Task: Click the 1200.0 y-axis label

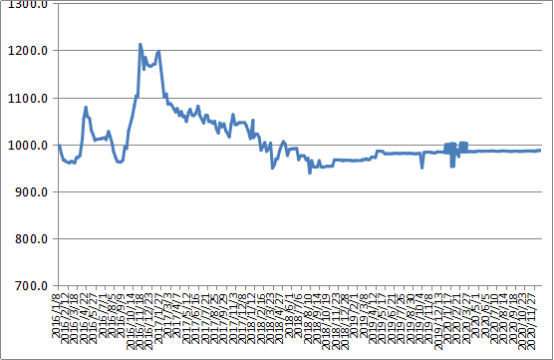Action: [28, 51]
